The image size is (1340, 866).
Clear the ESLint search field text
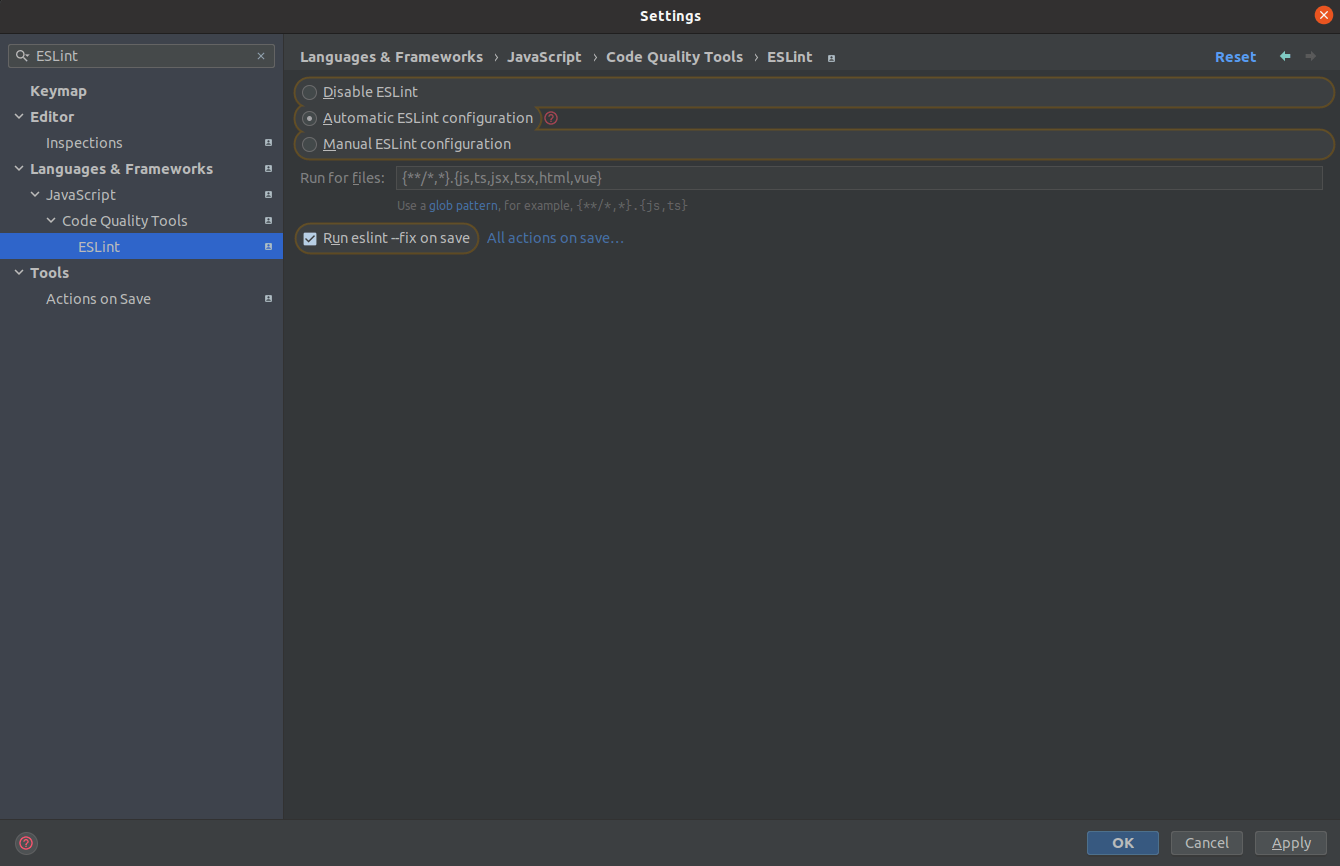coord(261,57)
